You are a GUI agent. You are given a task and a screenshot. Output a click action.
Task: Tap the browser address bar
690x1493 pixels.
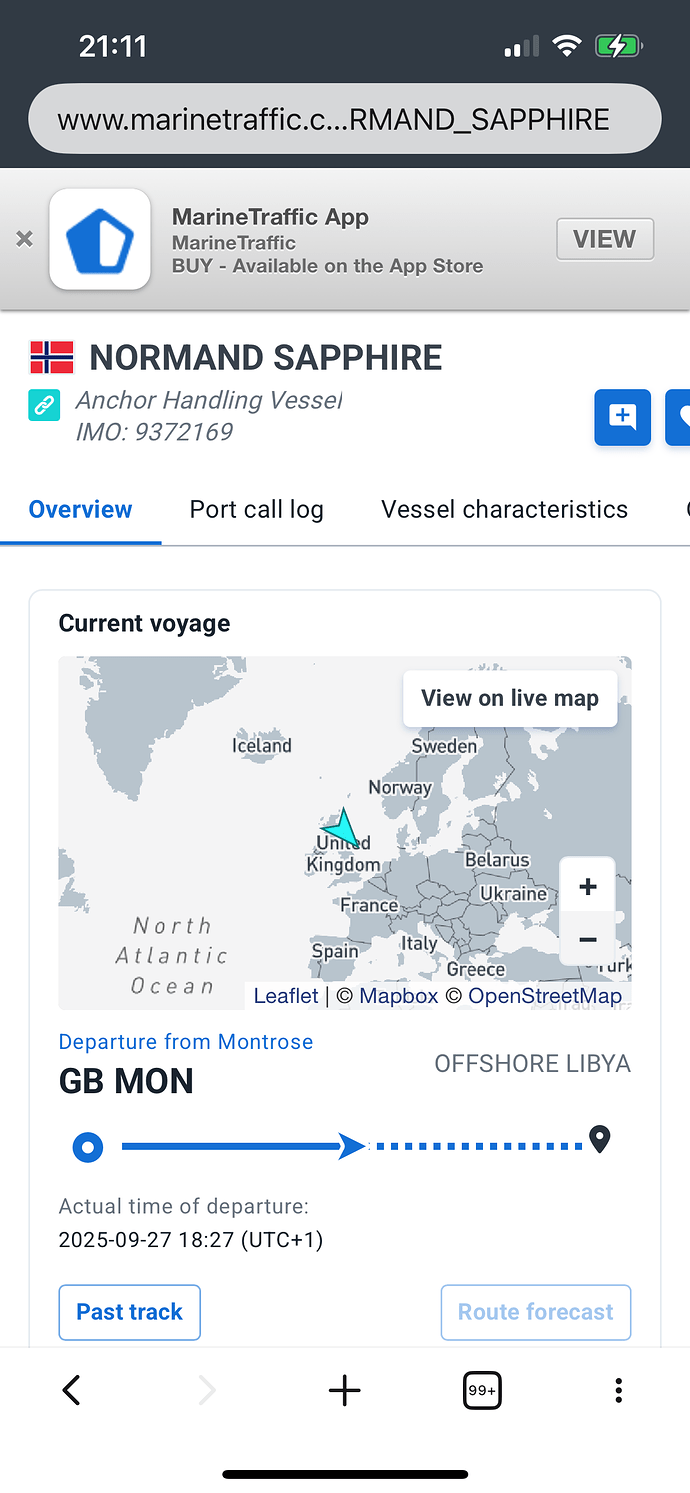345,120
